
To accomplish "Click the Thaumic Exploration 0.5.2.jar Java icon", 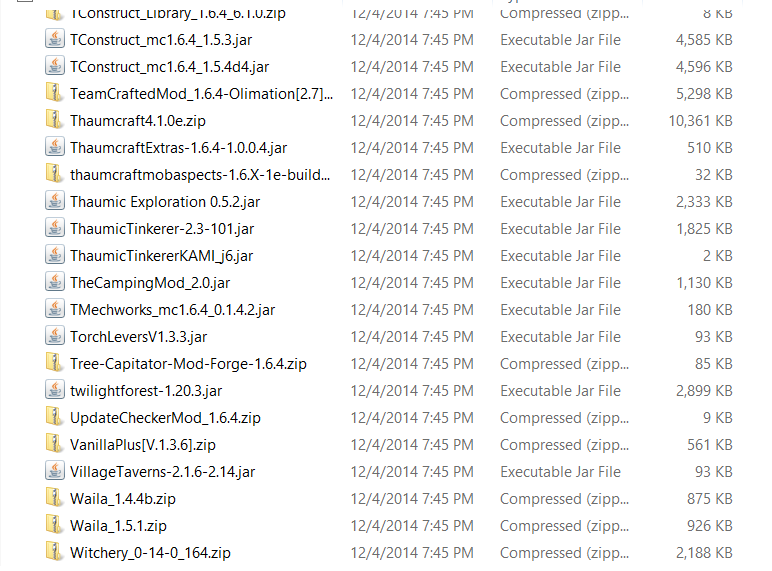I will [55, 201].
